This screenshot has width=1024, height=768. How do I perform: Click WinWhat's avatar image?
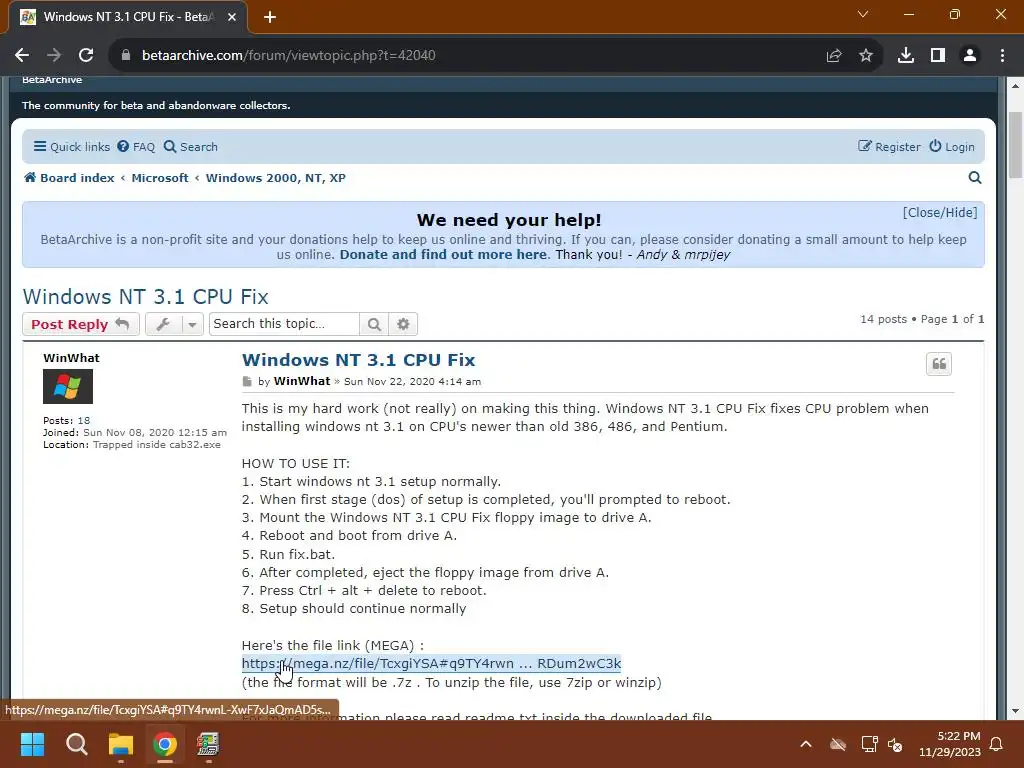(x=68, y=387)
